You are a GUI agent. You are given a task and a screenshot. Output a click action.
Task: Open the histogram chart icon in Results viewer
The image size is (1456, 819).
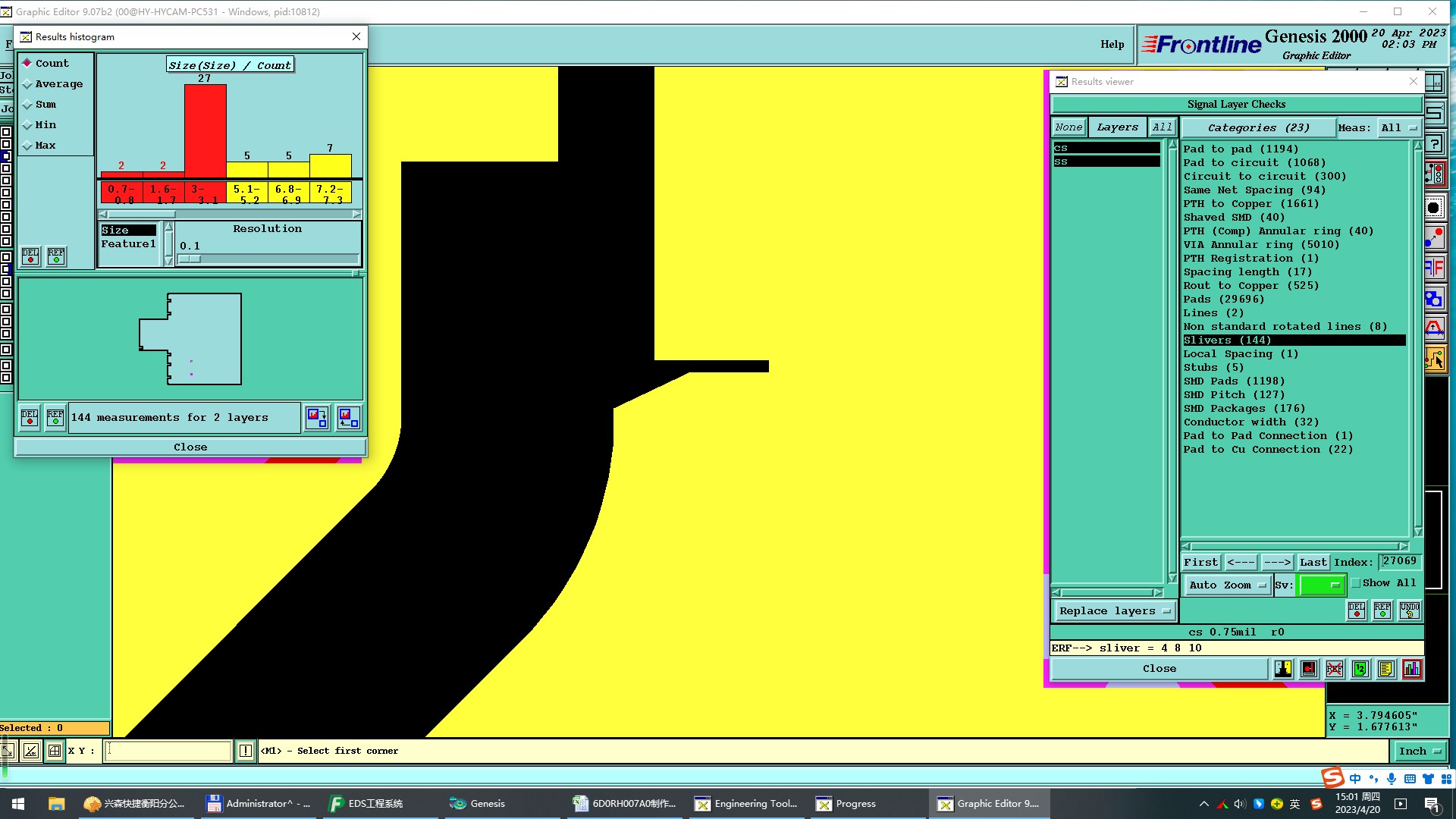(x=1412, y=669)
